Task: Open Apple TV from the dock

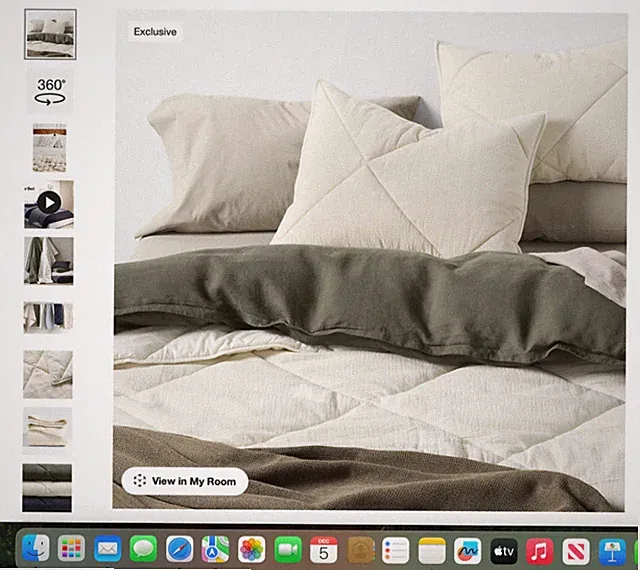Action: click(x=504, y=551)
